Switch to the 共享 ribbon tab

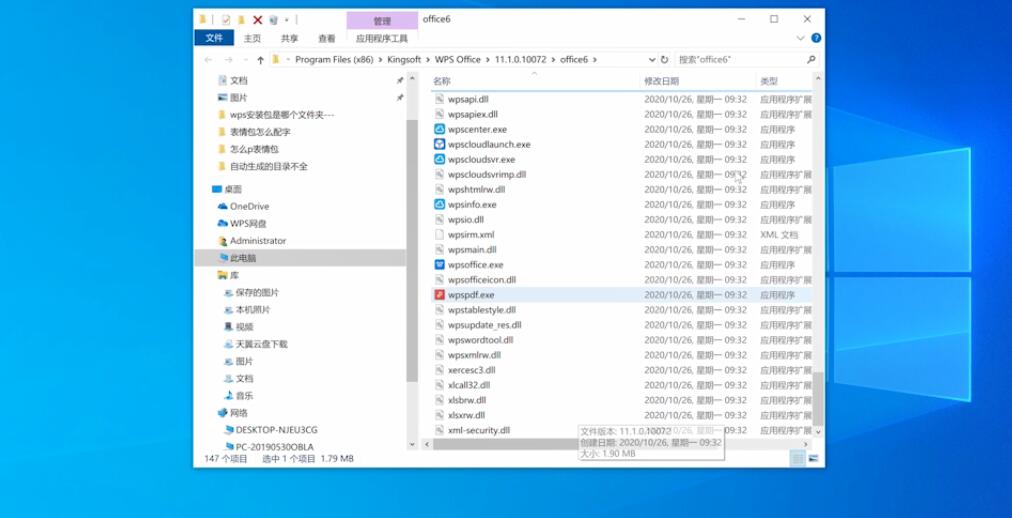coord(290,39)
